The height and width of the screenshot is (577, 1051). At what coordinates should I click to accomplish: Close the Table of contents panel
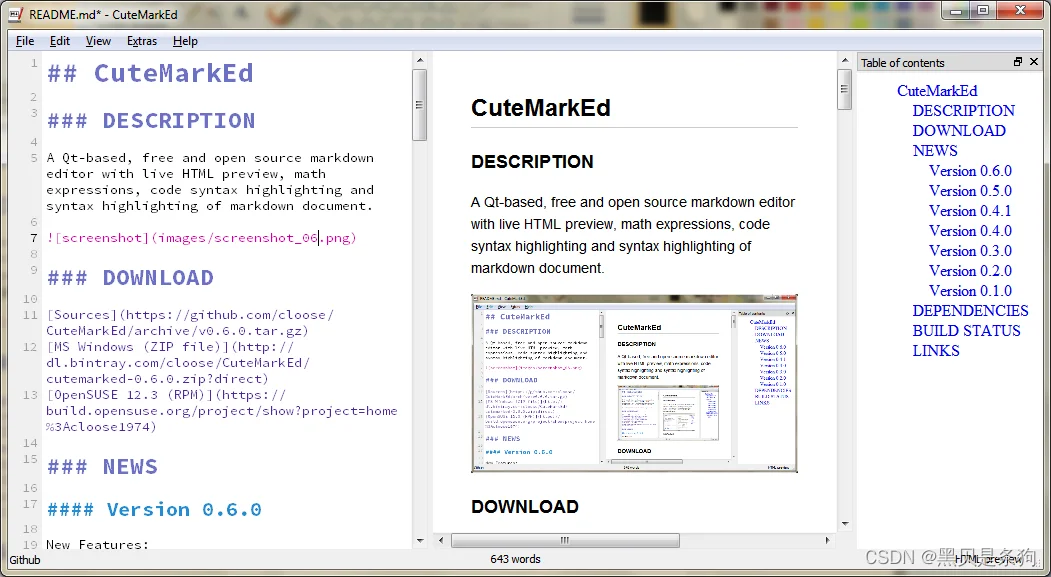(1034, 62)
